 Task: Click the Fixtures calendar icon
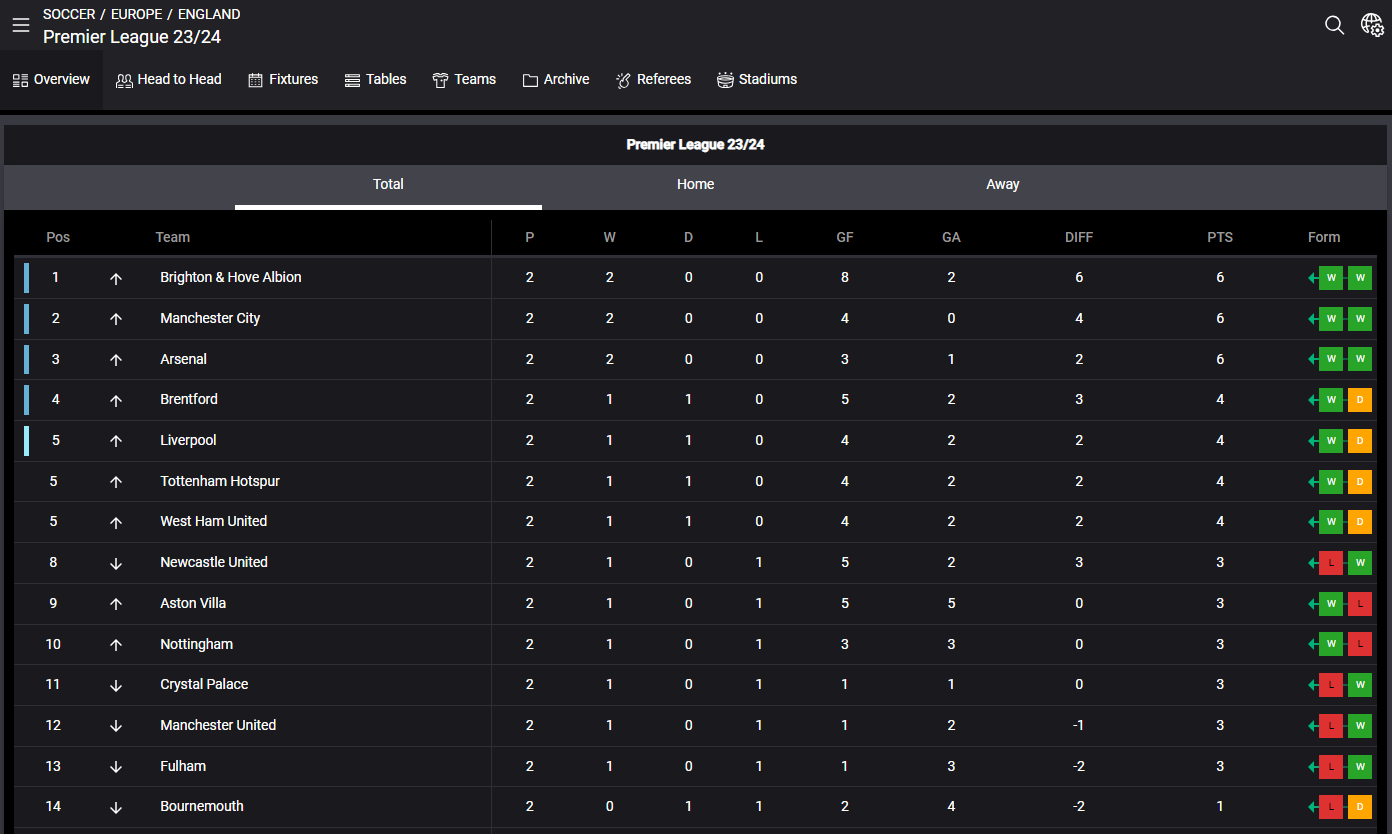[255, 80]
